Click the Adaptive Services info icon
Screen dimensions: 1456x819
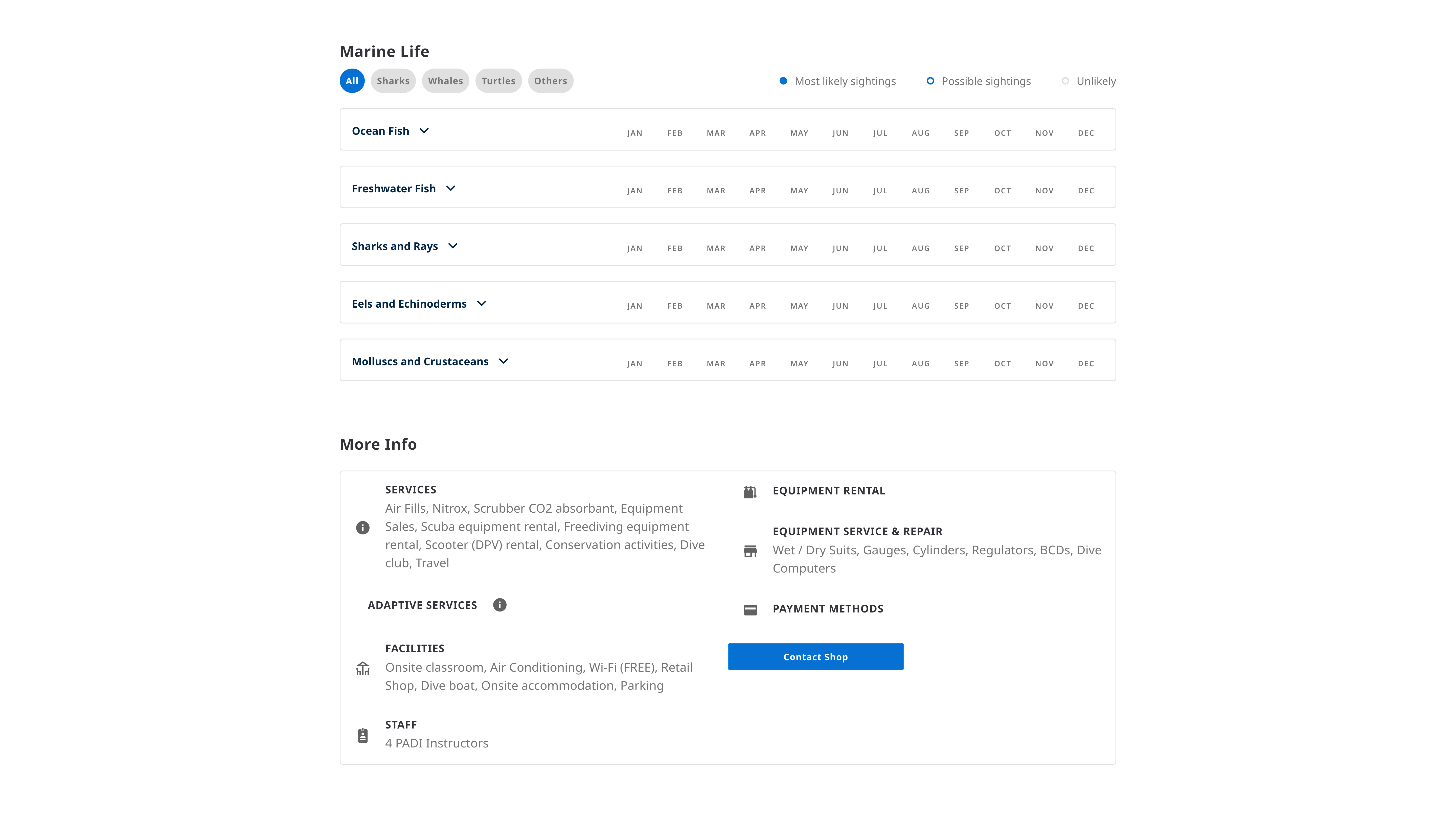click(x=500, y=605)
